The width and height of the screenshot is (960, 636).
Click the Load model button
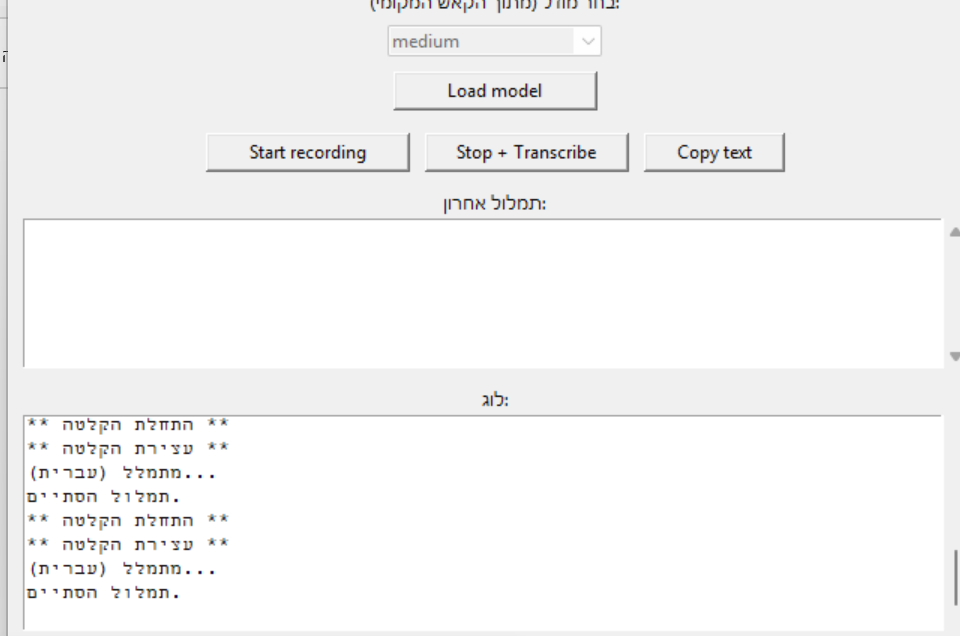point(494,91)
